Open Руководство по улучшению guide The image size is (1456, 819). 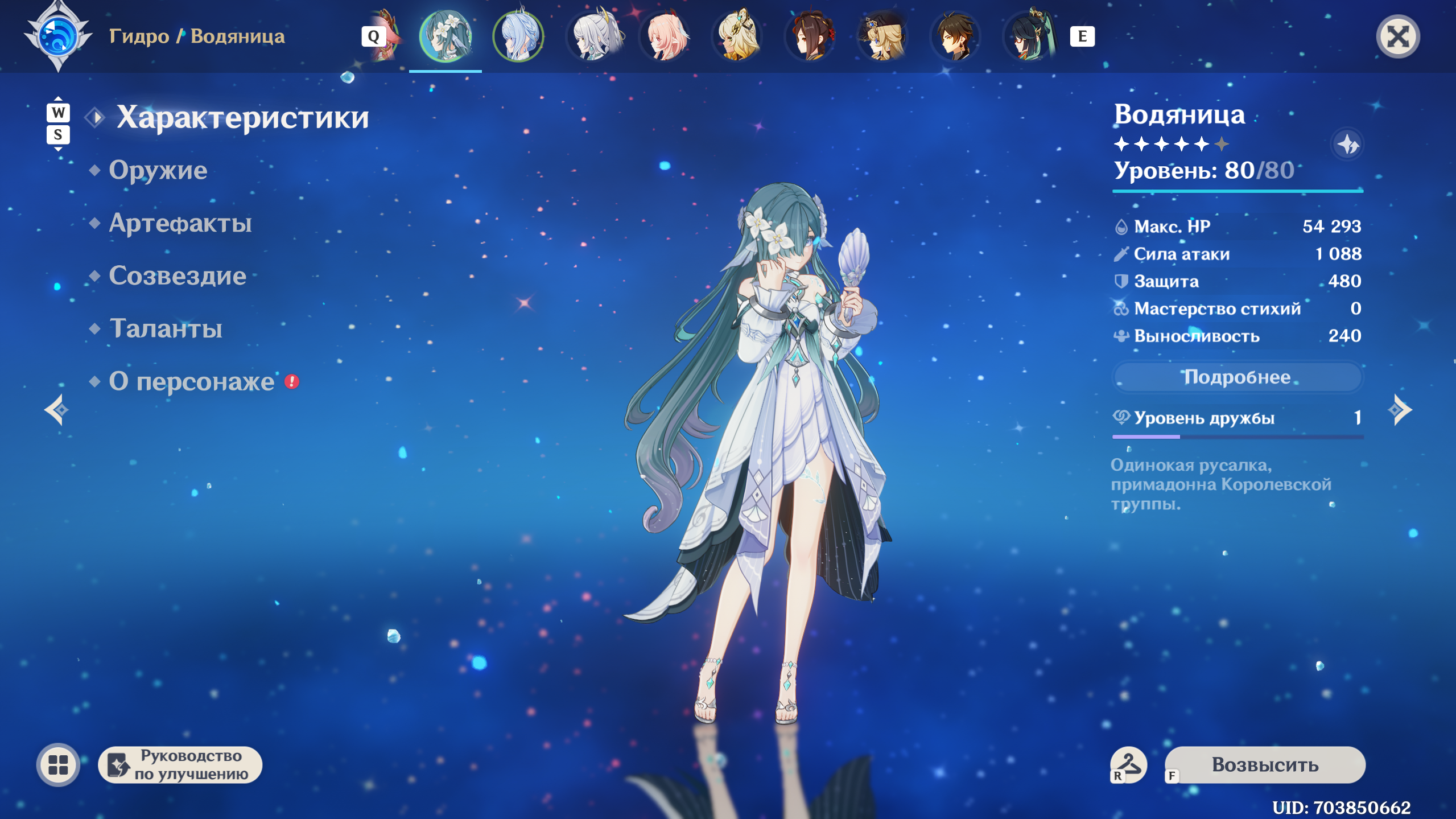tap(180, 764)
